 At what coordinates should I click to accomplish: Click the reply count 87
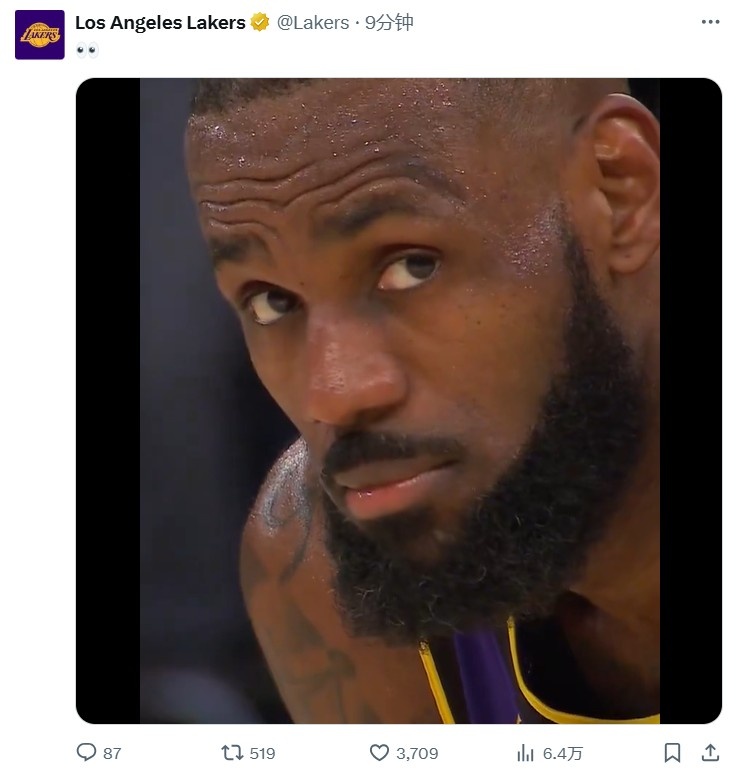(112, 753)
